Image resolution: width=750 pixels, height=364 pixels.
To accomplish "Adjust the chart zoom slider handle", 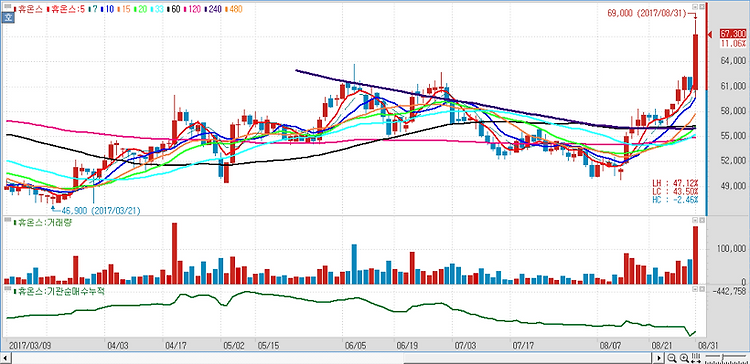I will 723,358.
